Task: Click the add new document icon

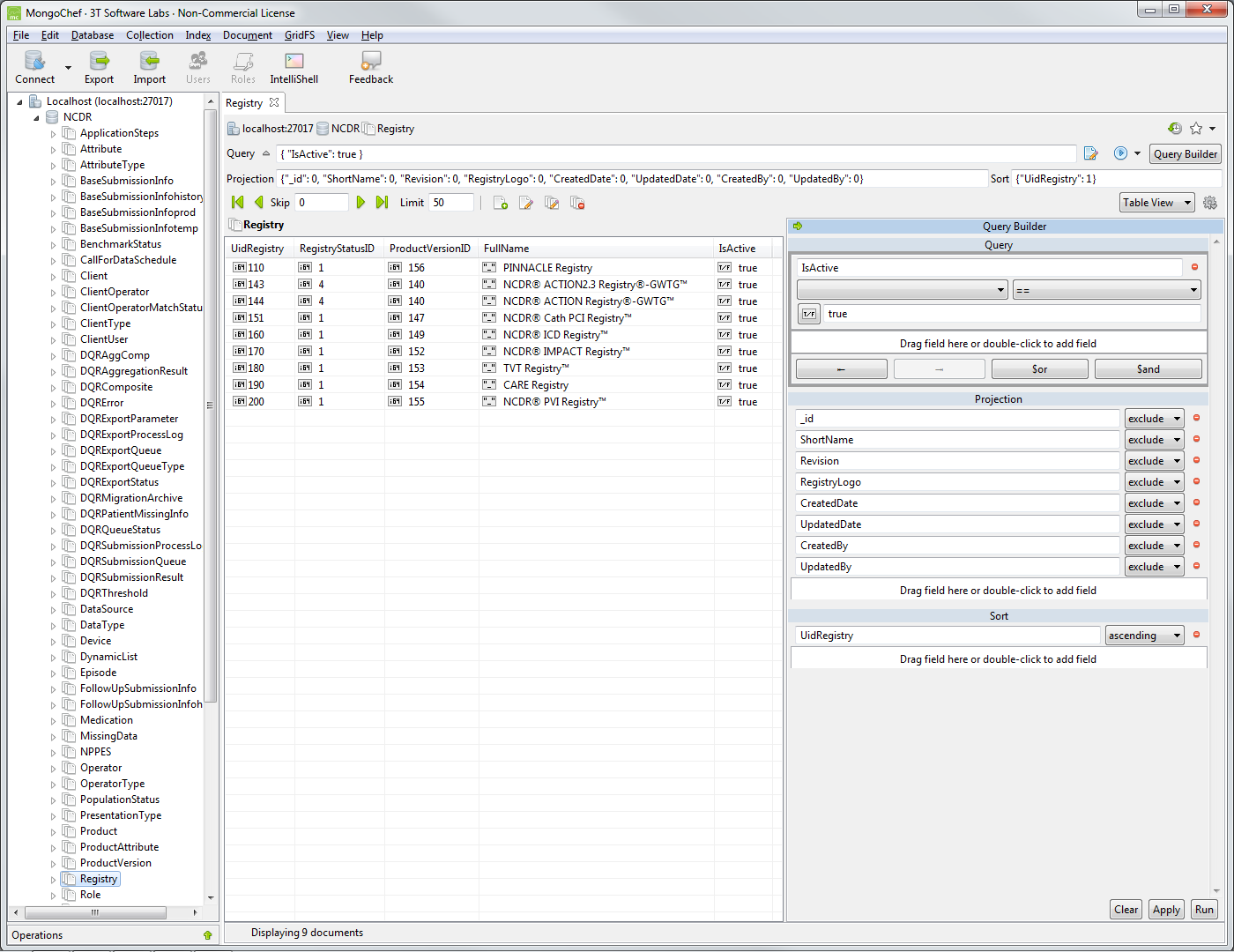Action: tap(501, 204)
